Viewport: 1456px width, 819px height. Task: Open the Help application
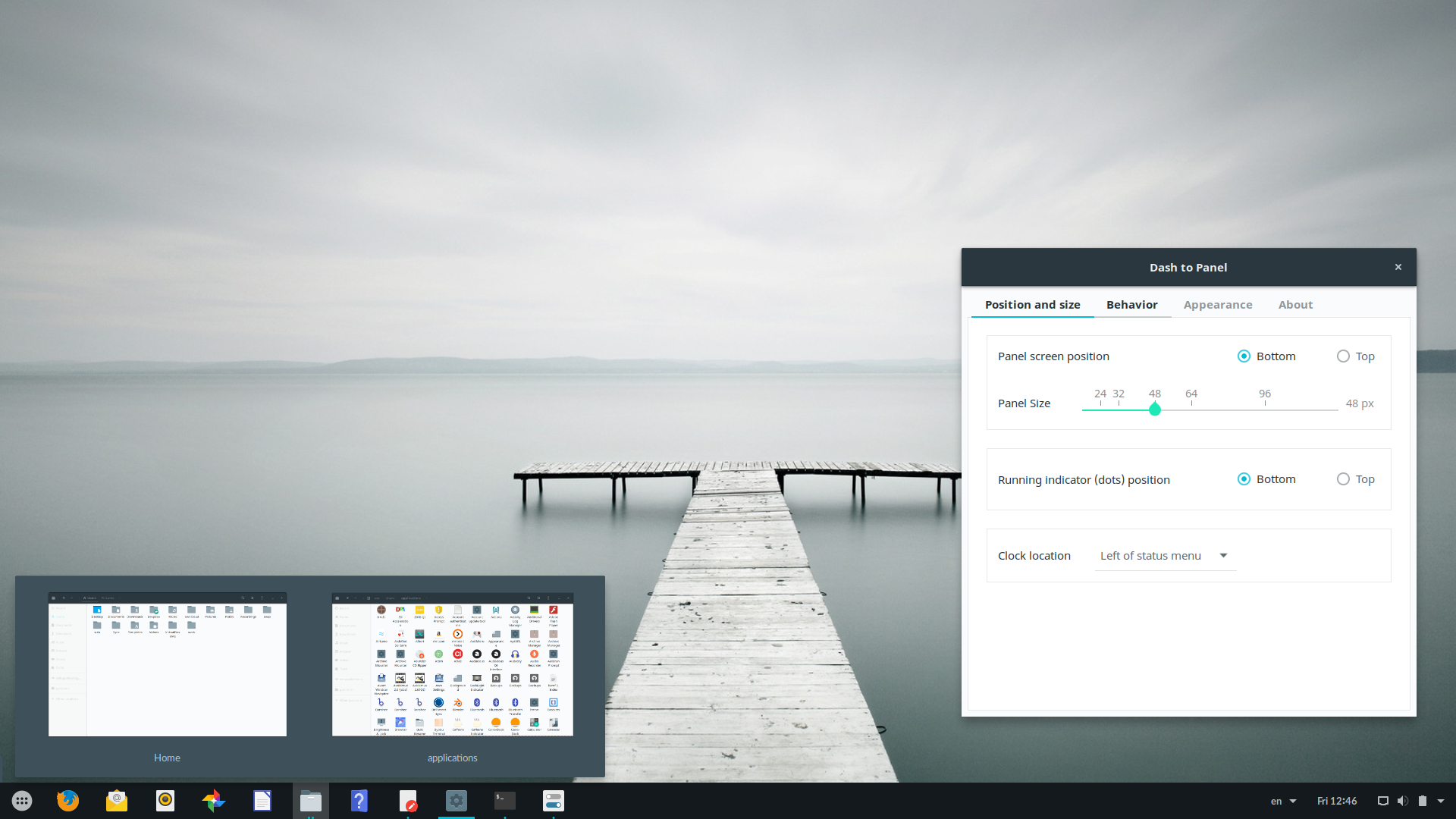tap(359, 801)
